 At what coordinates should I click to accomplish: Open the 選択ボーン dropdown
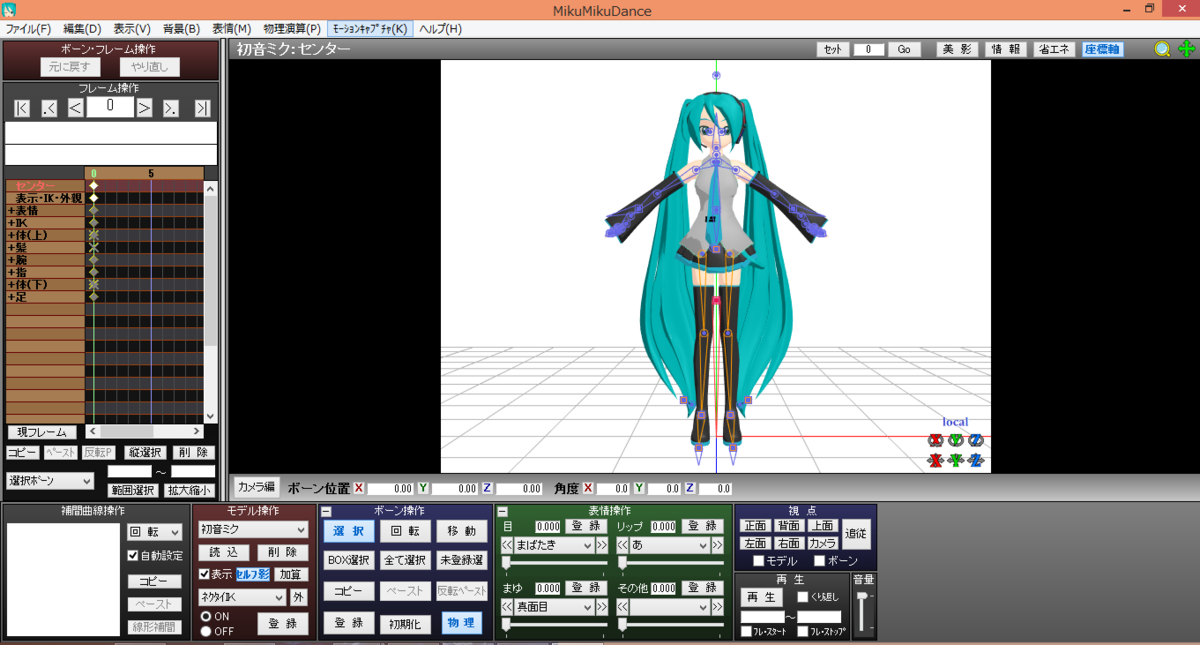(x=50, y=481)
